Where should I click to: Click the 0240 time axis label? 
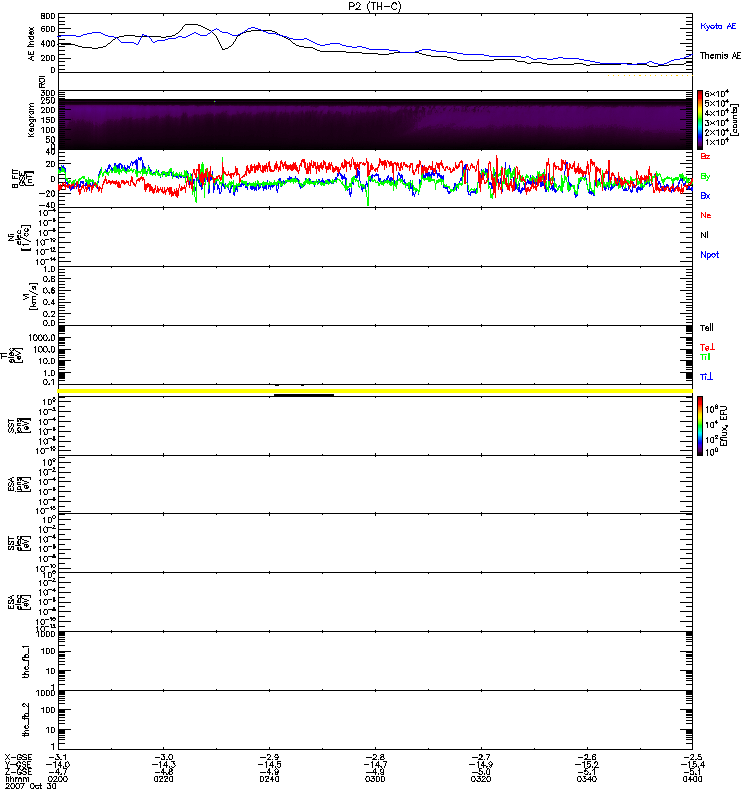pos(269,781)
